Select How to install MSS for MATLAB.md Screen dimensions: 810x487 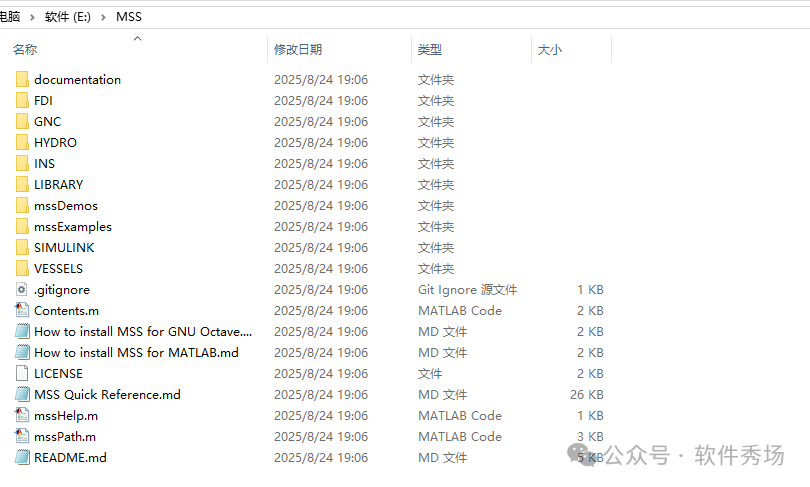tap(136, 352)
